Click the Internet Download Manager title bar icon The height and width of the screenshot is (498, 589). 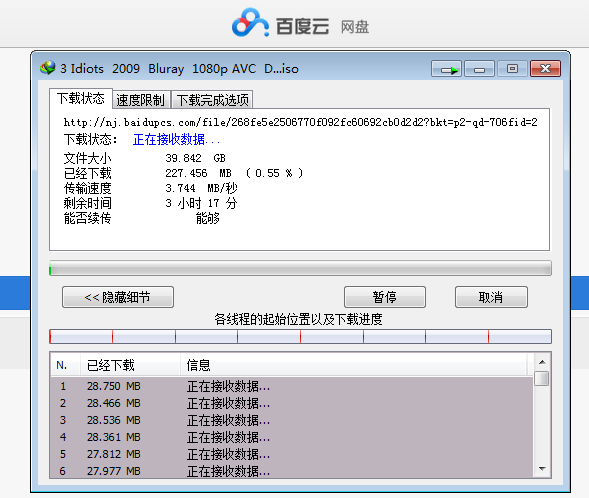pyautogui.click(x=48, y=68)
